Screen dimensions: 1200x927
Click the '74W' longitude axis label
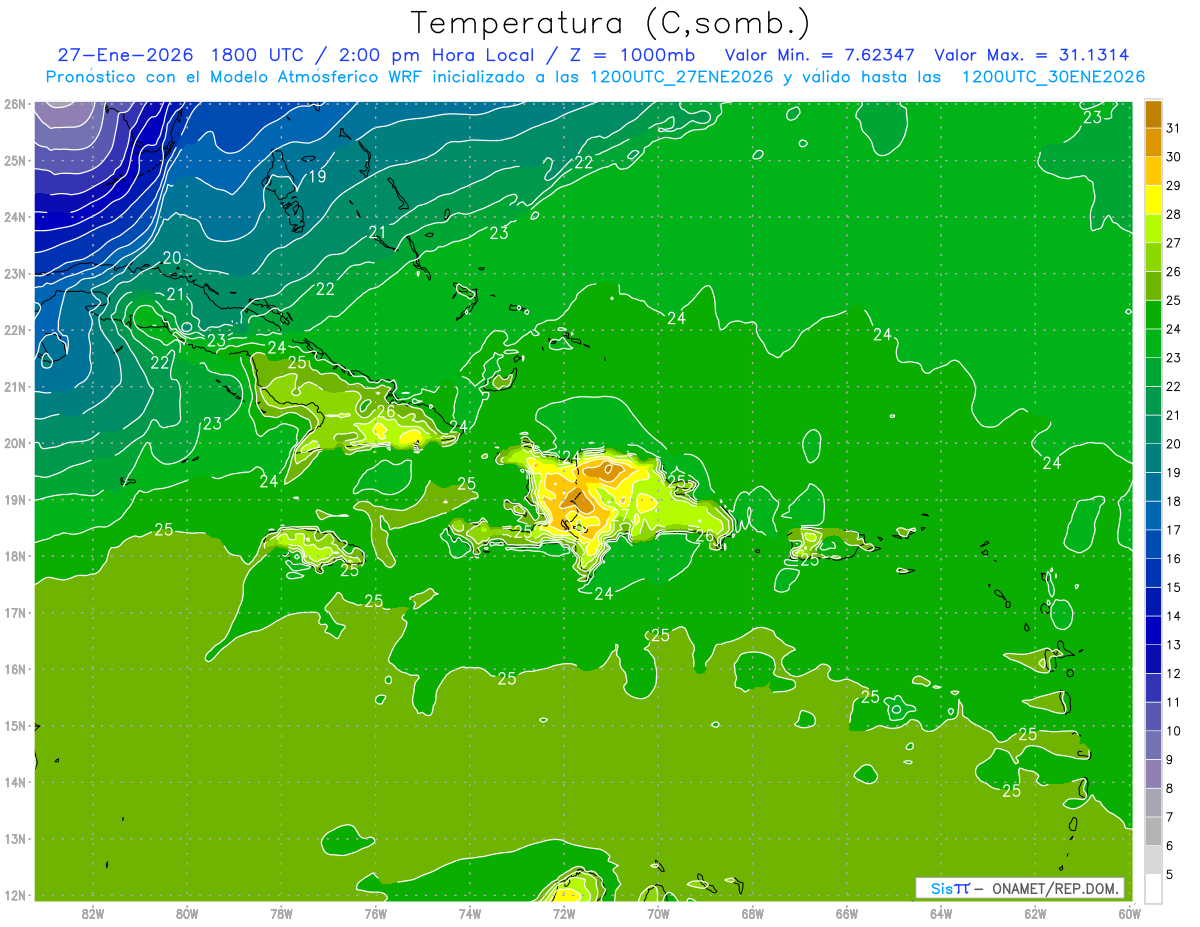tap(470, 913)
